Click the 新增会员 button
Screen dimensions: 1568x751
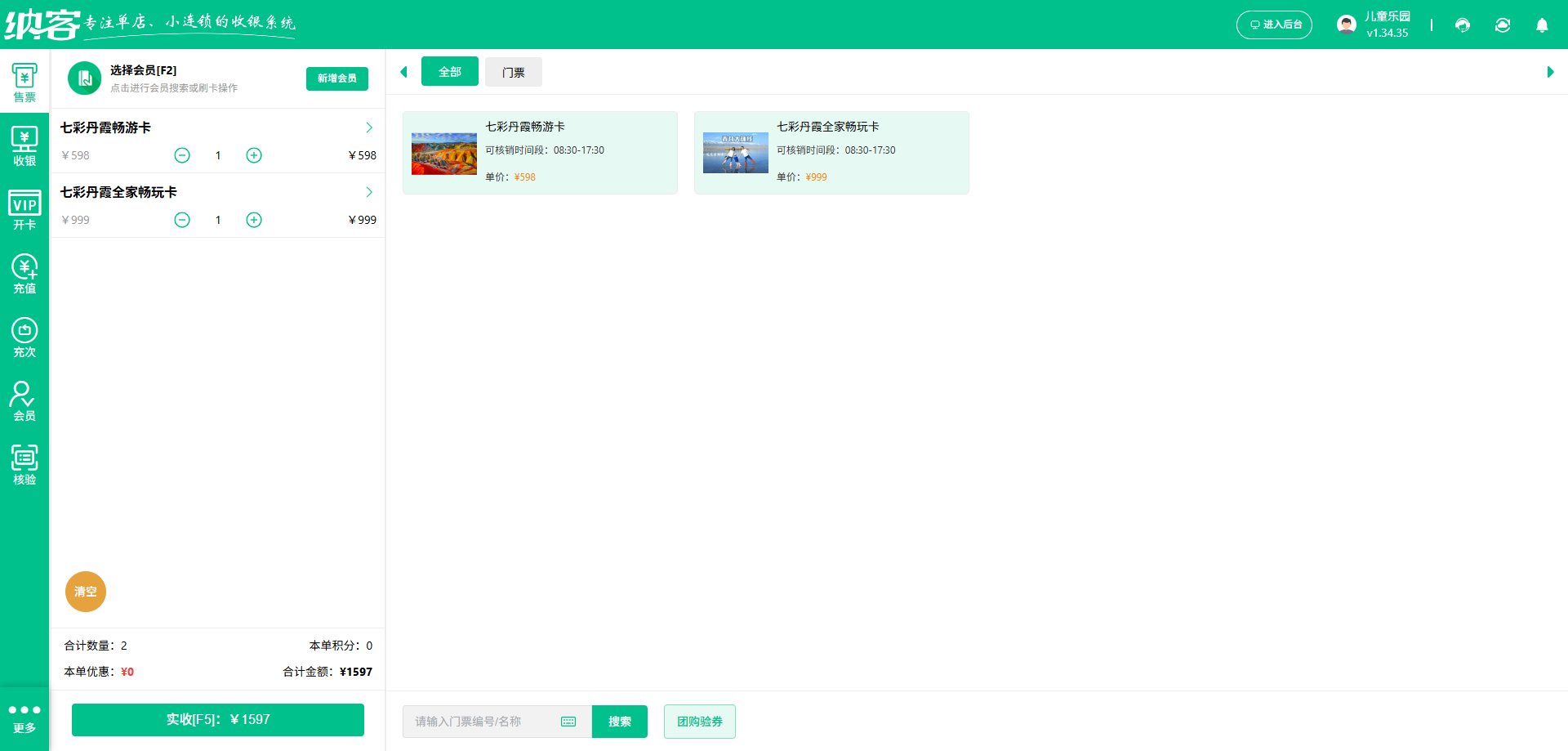click(x=336, y=78)
